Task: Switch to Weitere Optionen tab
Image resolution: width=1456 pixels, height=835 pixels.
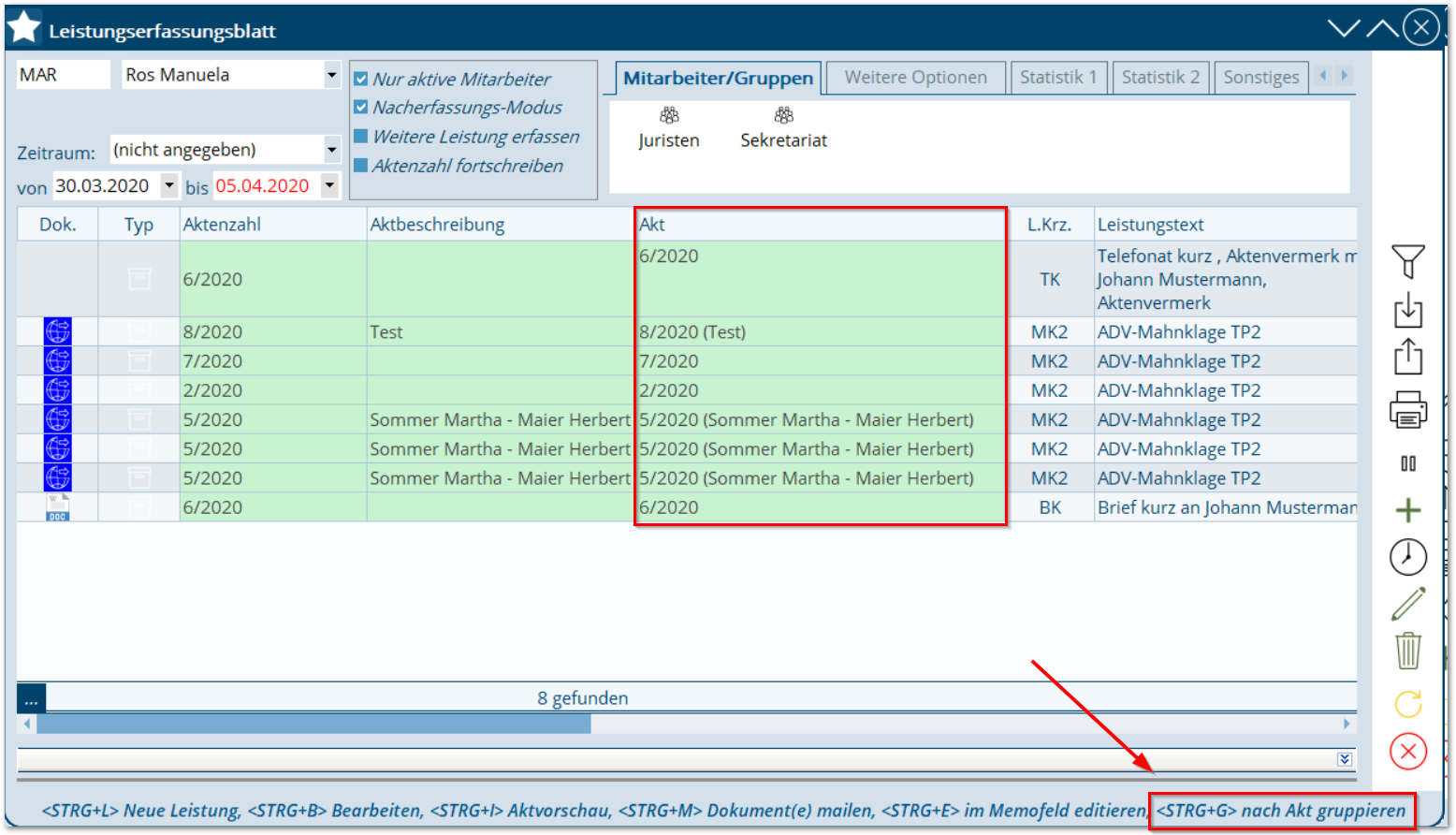Action: point(915,77)
